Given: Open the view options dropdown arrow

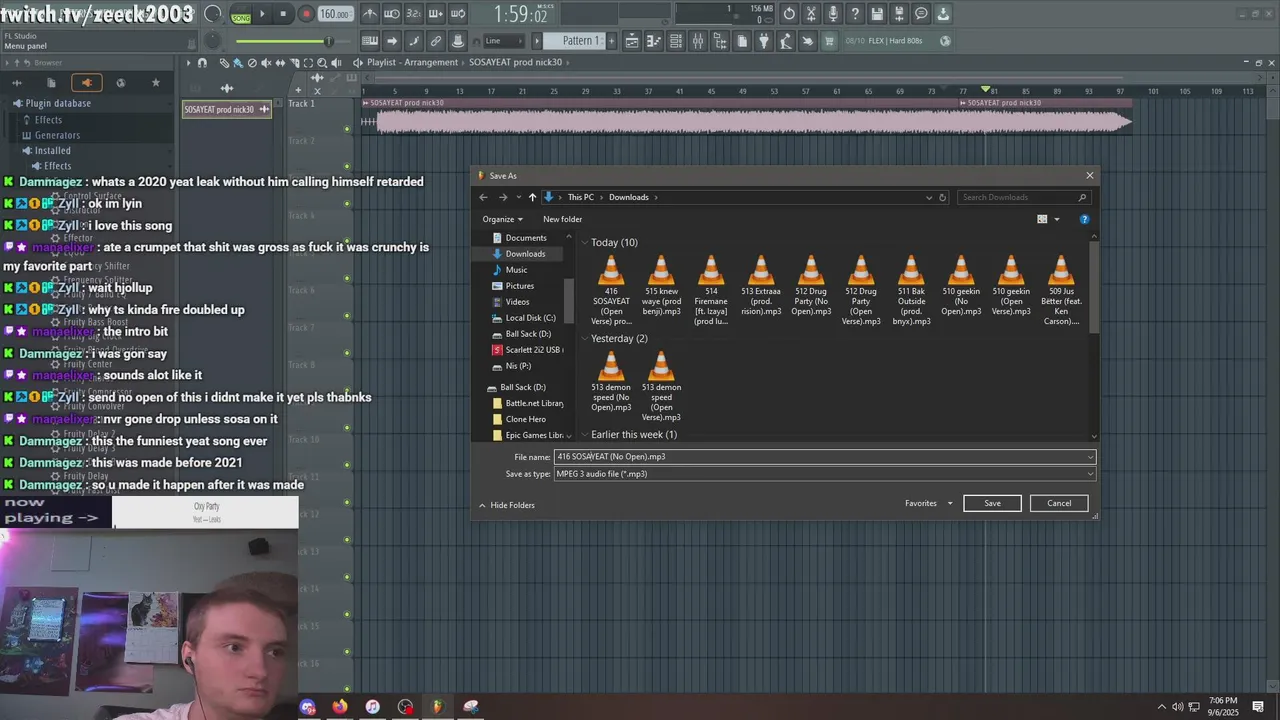Looking at the screenshot, I should 1057,219.
